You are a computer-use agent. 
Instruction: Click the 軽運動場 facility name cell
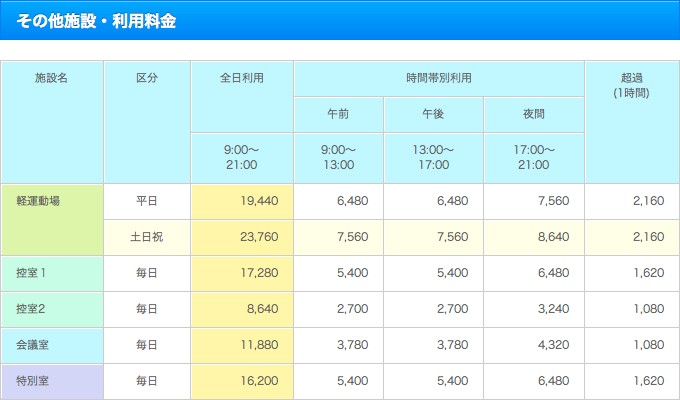52,220
